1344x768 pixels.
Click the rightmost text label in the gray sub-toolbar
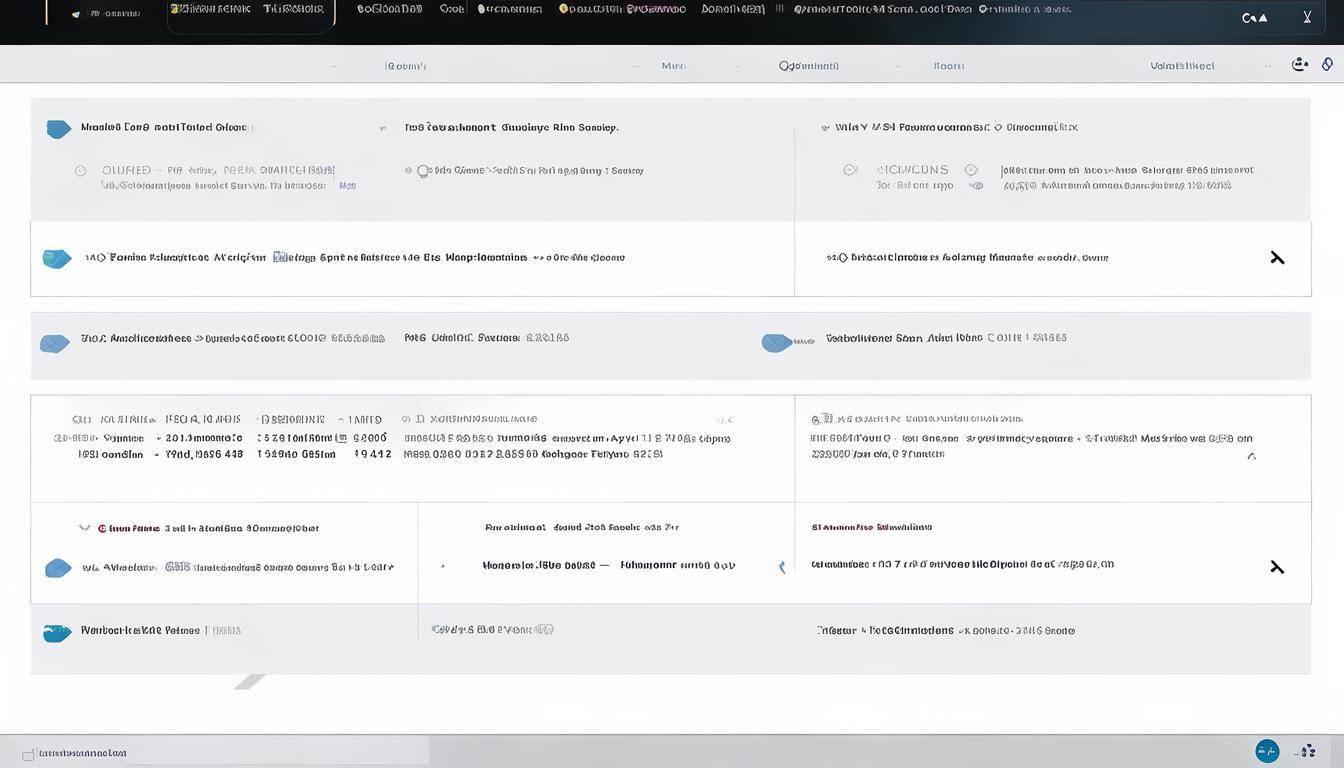[1182, 66]
